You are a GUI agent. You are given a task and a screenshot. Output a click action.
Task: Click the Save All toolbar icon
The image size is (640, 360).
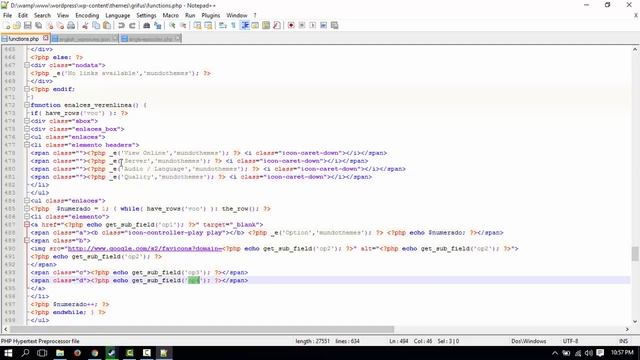(38, 25)
